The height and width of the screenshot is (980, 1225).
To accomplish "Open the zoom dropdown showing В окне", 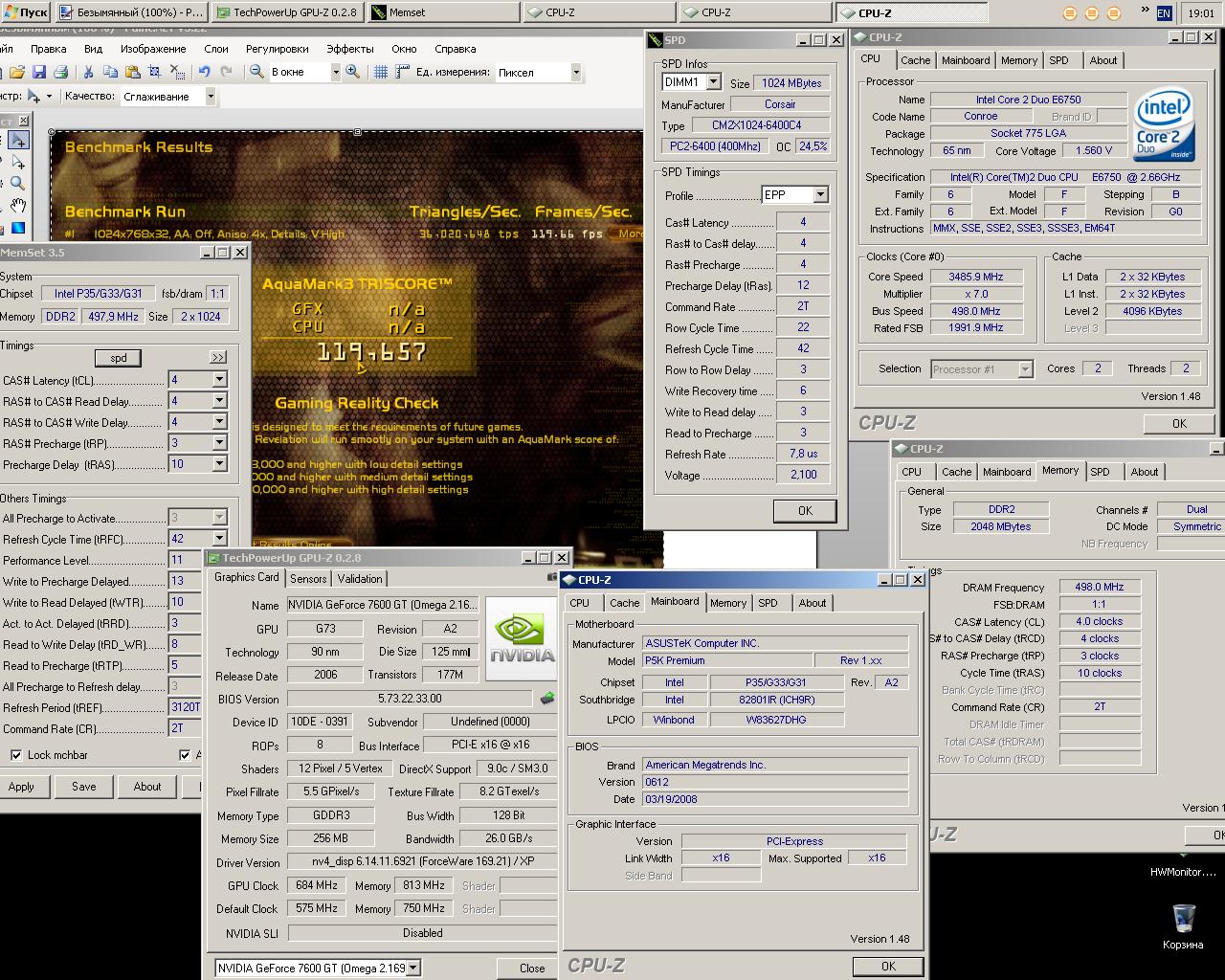I will coord(335,72).
